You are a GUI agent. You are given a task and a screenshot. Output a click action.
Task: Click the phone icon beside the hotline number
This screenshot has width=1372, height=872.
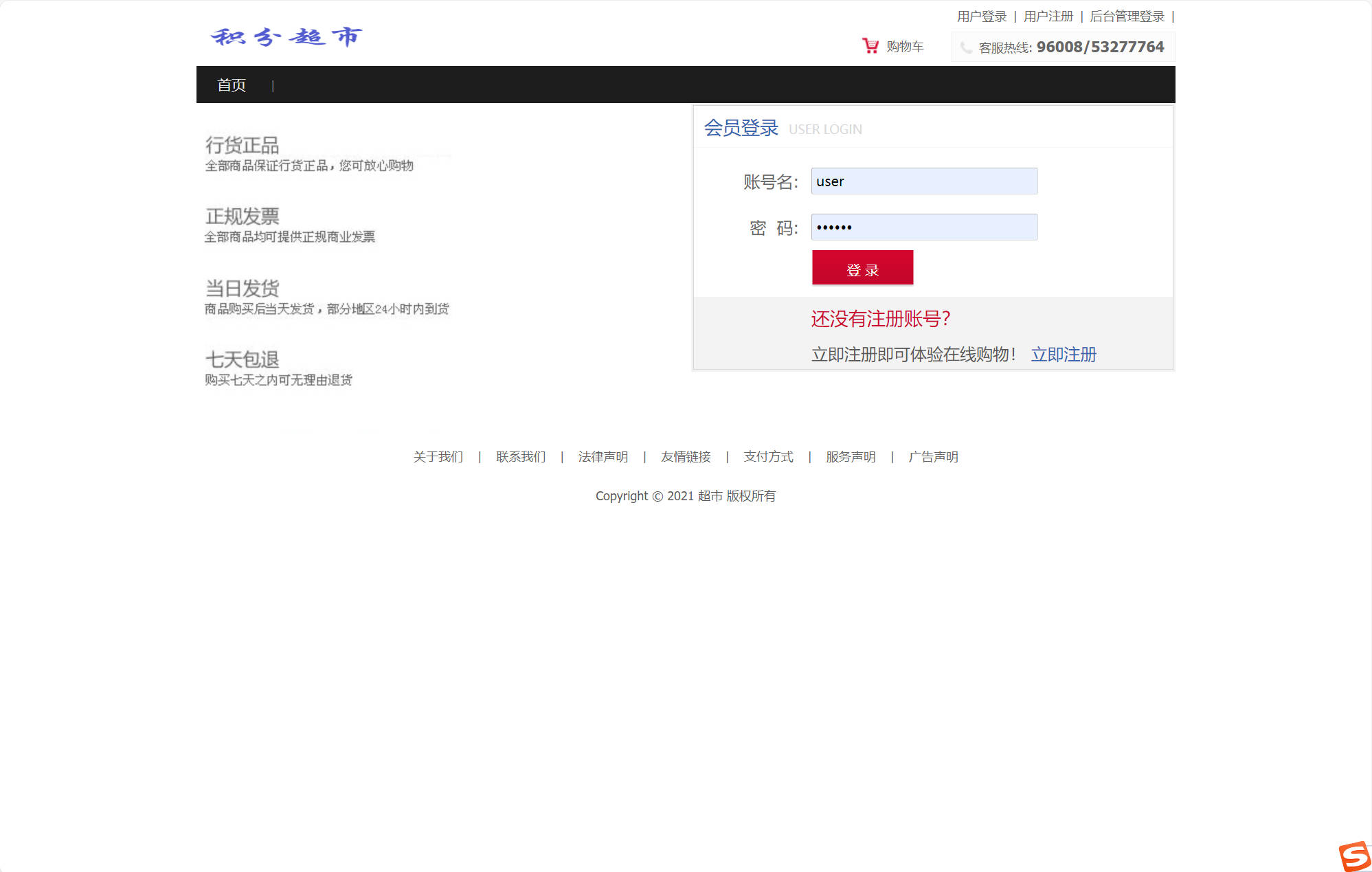[965, 47]
